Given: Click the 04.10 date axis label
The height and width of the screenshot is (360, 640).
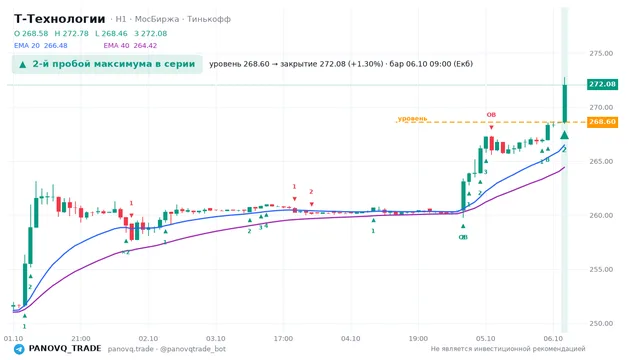Looking at the screenshot, I should 351,338.
